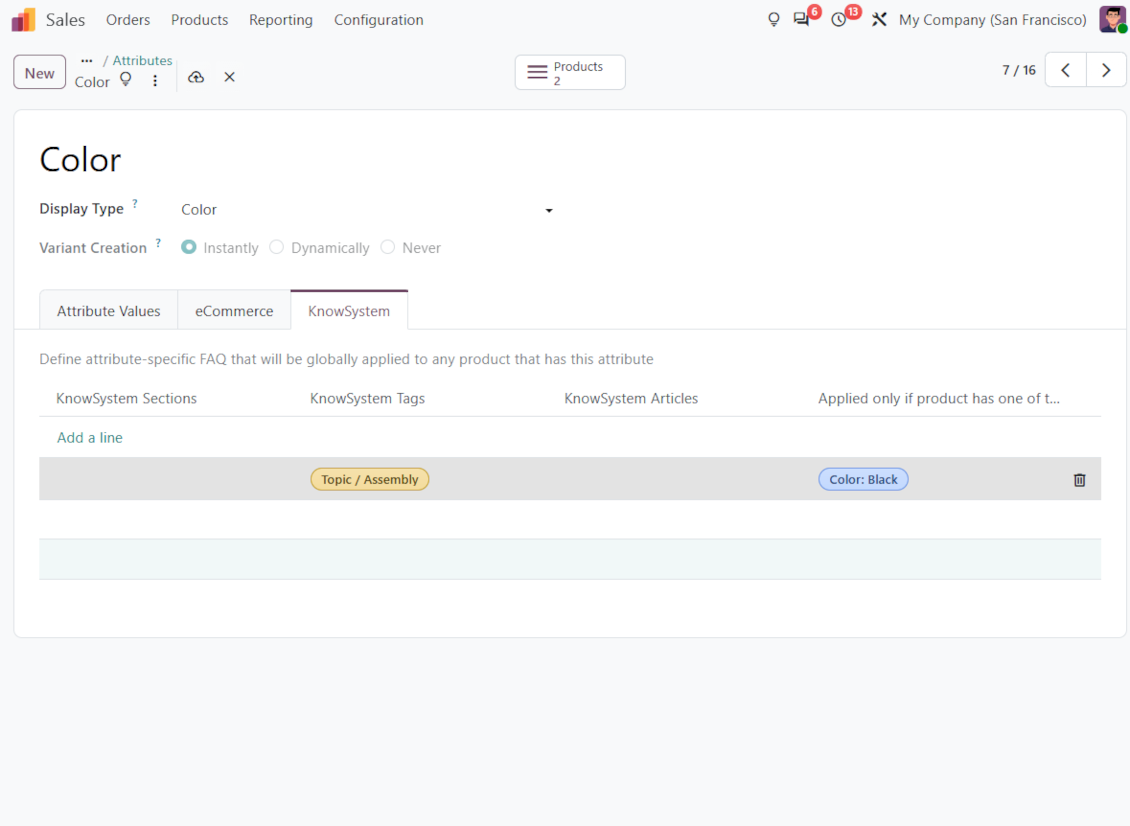
Task: Select the Never variant creation option
Action: click(x=388, y=247)
